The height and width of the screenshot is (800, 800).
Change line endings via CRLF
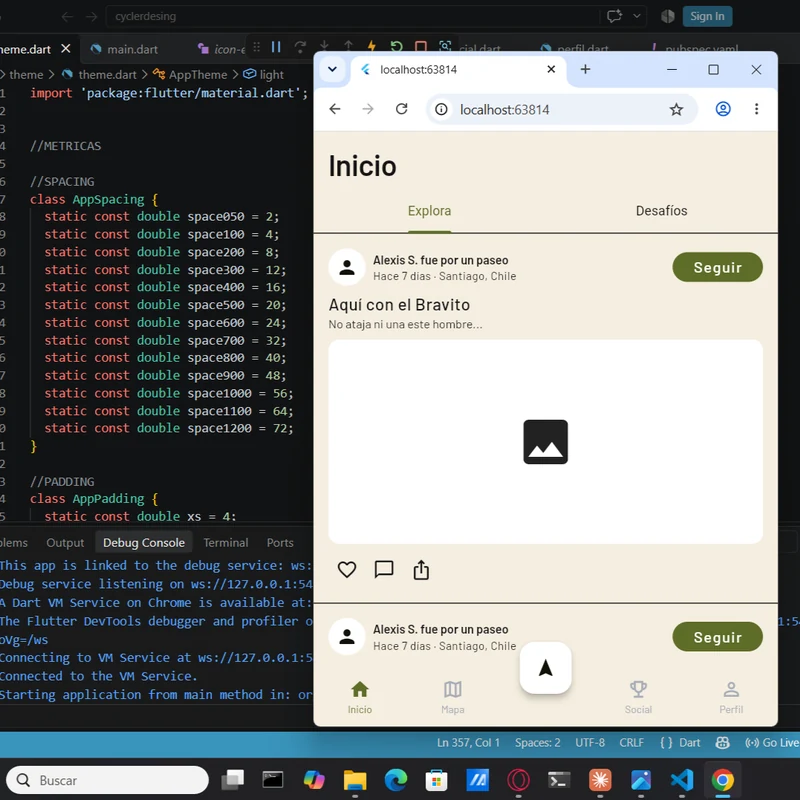[632, 743]
